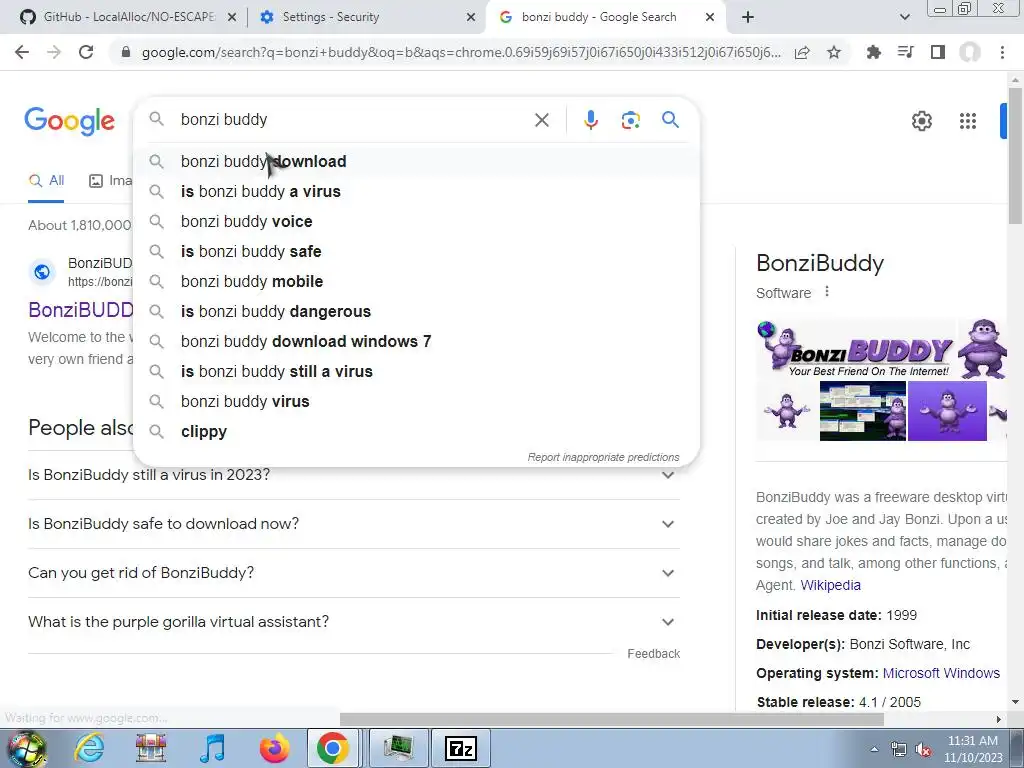Bookmark this page with the star

tap(834, 52)
